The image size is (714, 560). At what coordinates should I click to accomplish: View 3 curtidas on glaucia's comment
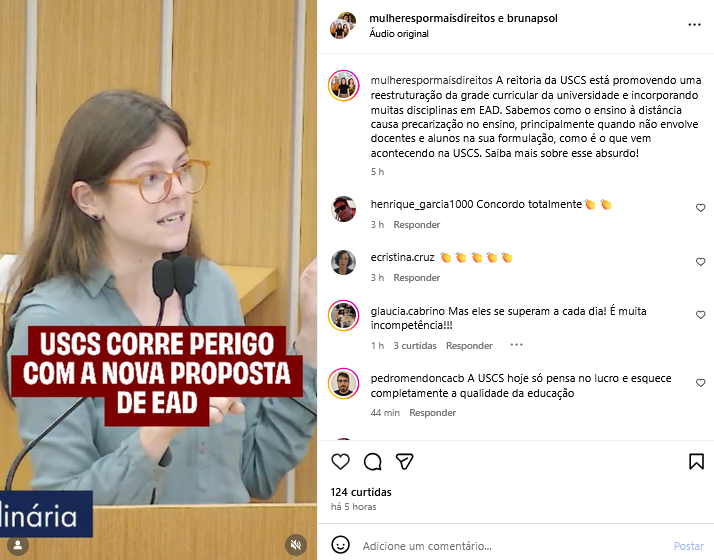(415, 346)
